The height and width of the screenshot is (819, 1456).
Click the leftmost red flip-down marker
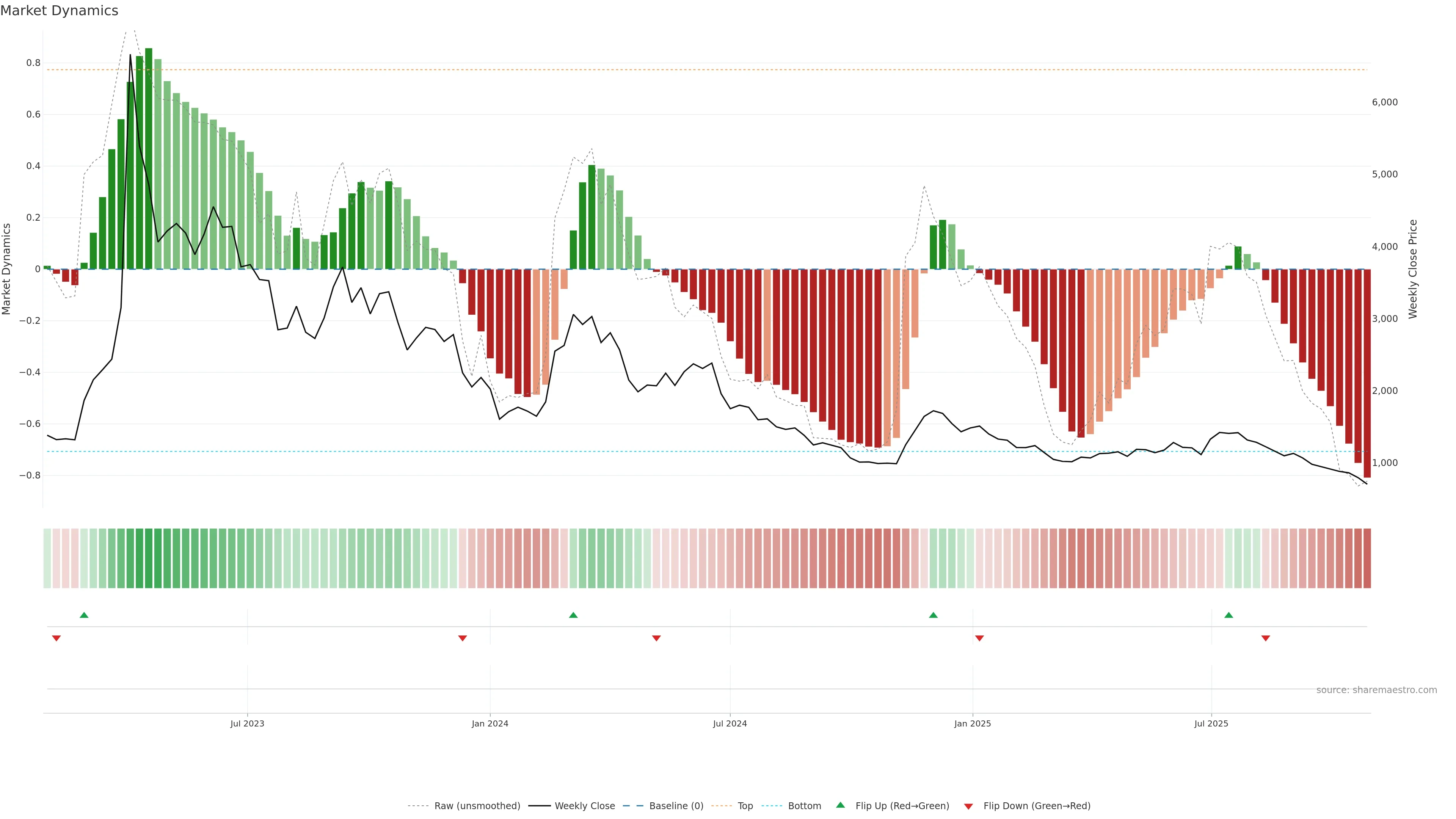[56, 638]
